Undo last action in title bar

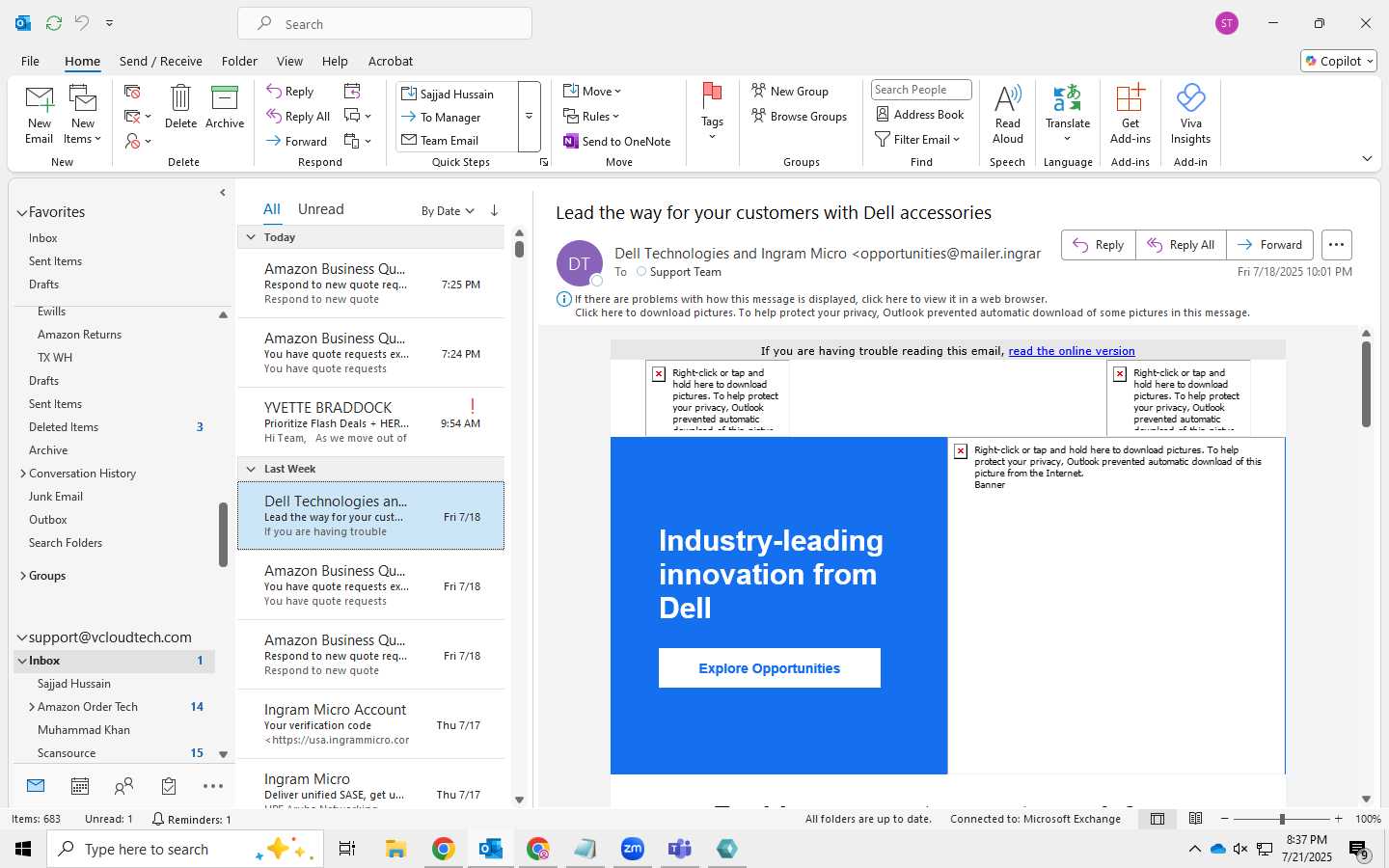(x=82, y=23)
